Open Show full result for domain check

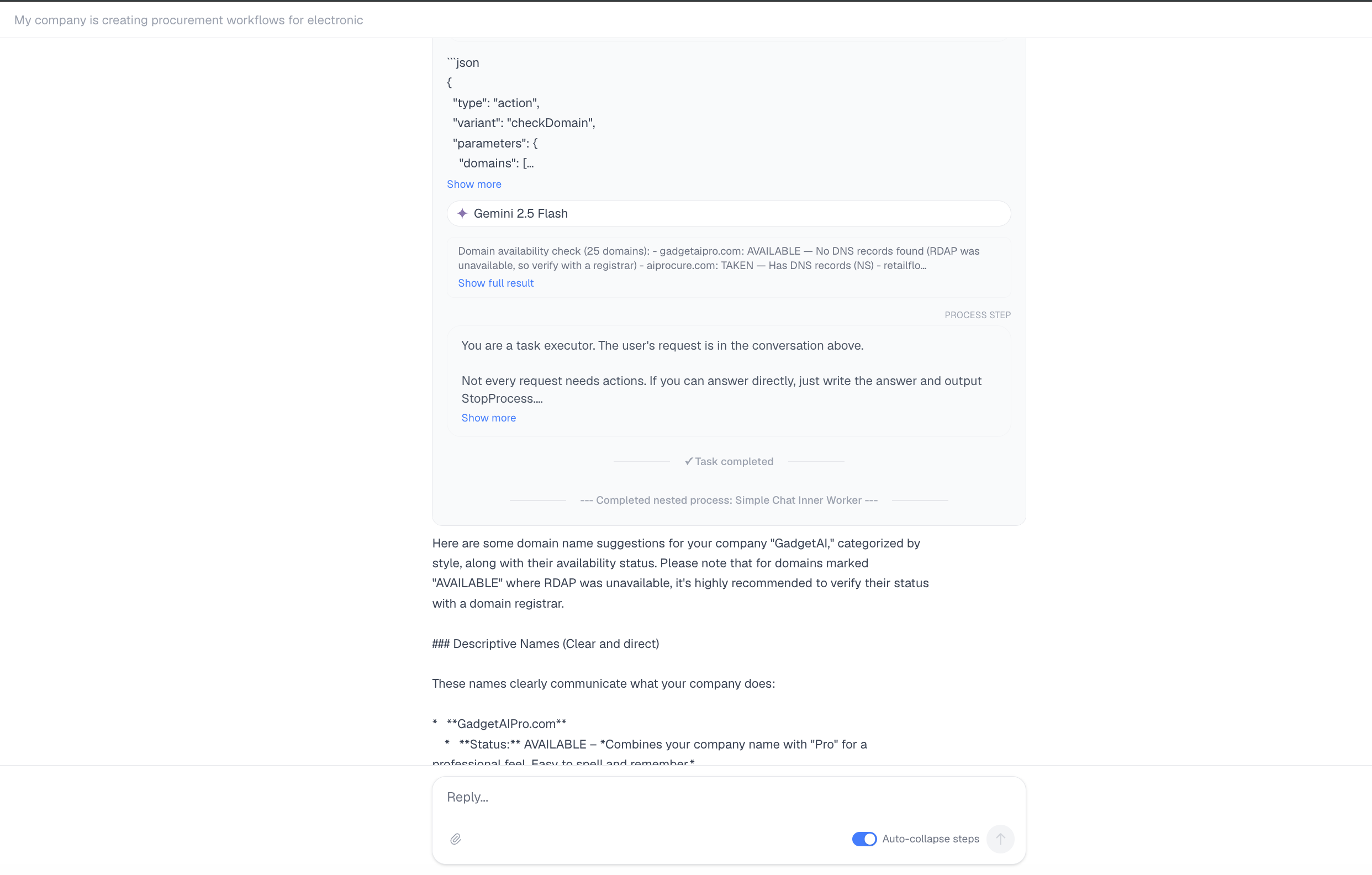pyautogui.click(x=495, y=283)
